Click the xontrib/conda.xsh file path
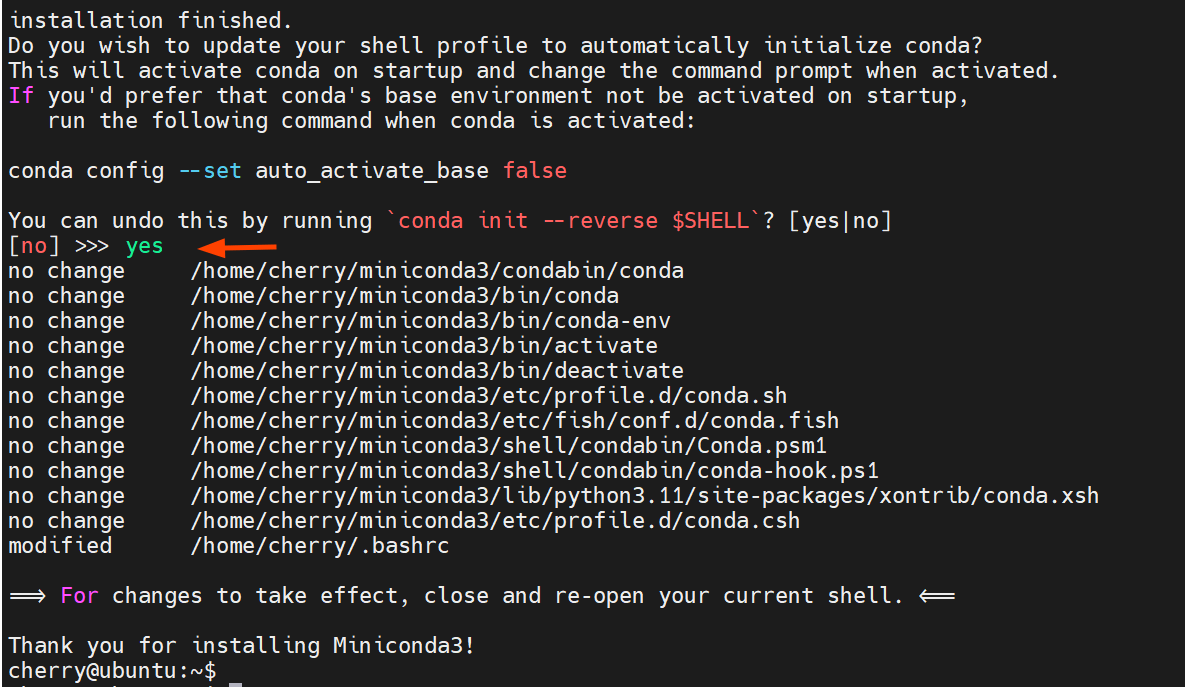Viewport: 1185px width, 687px height. [x=644, y=496]
